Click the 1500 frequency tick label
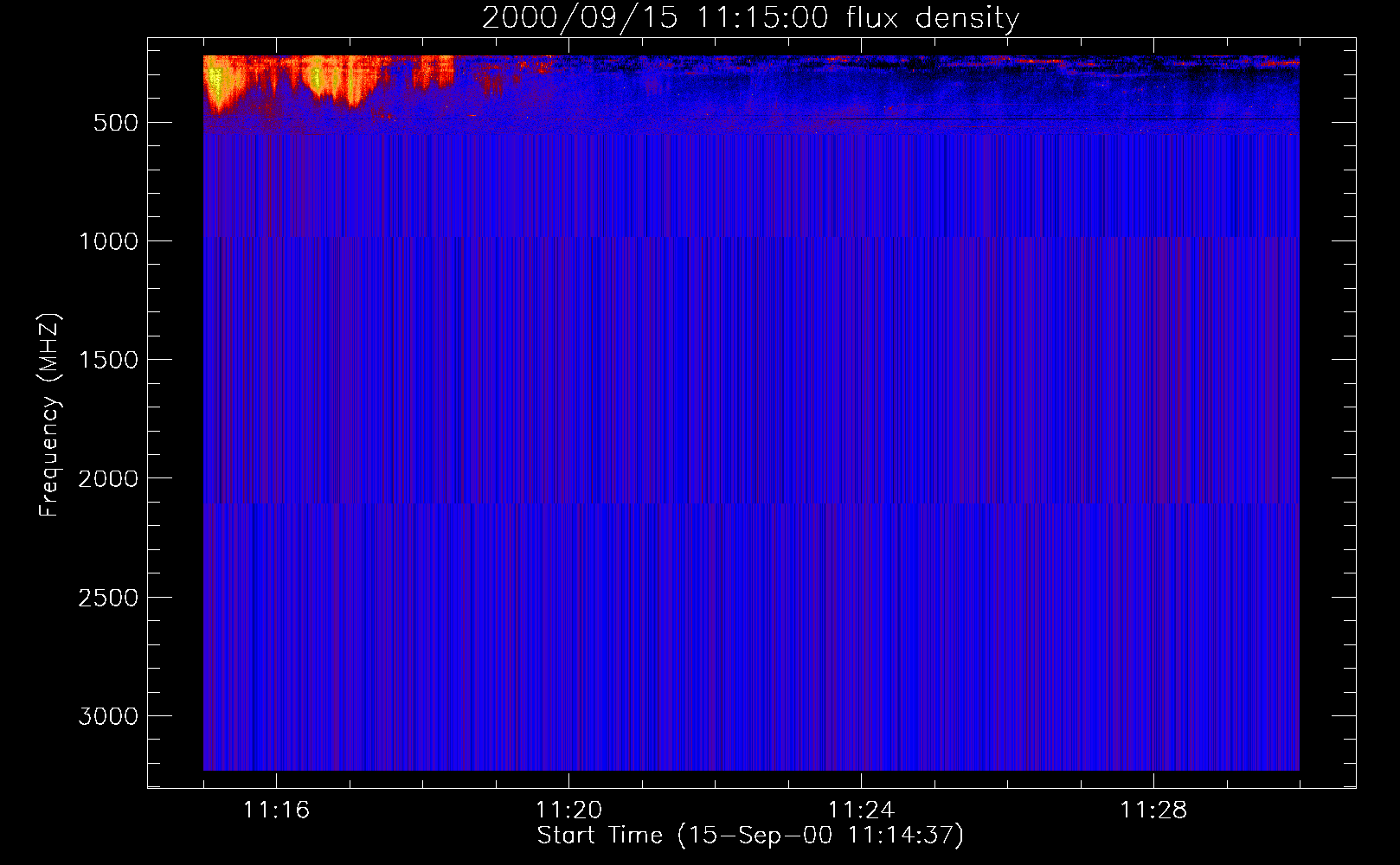The image size is (1400, 865). pos(108,360)
